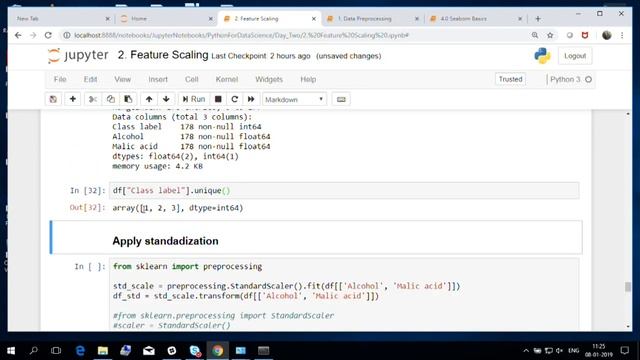The width and height of the screenshot is (640, 360).
Task: Restart kernel and rerun all icon
Action: click(x=251, y=99)
